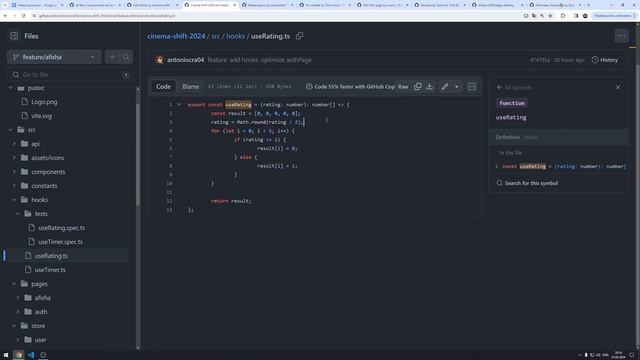Collapse the tests folder chevron

(x=18, y=214)
